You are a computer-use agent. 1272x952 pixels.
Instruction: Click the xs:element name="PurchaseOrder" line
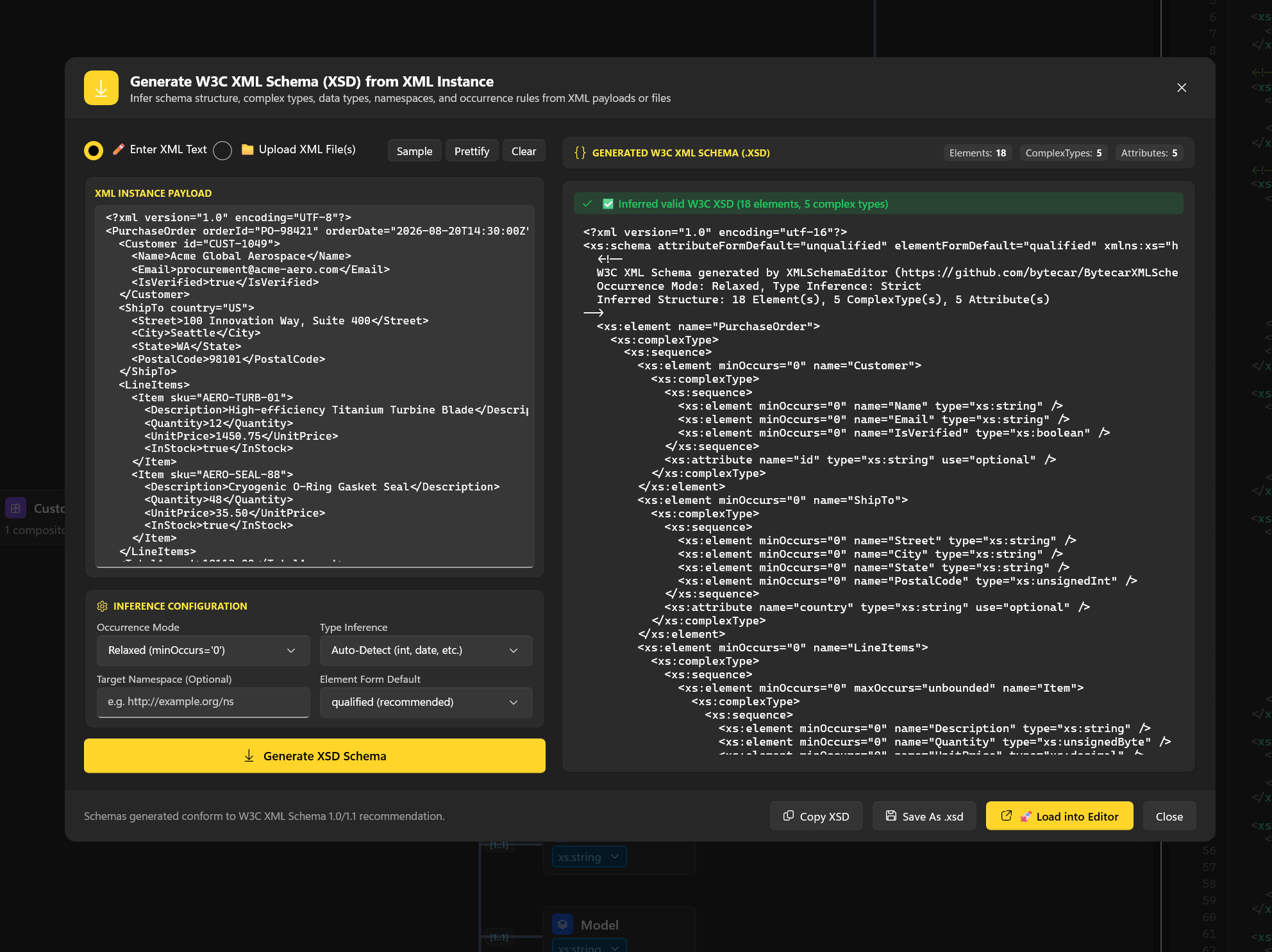coord(708,326)
